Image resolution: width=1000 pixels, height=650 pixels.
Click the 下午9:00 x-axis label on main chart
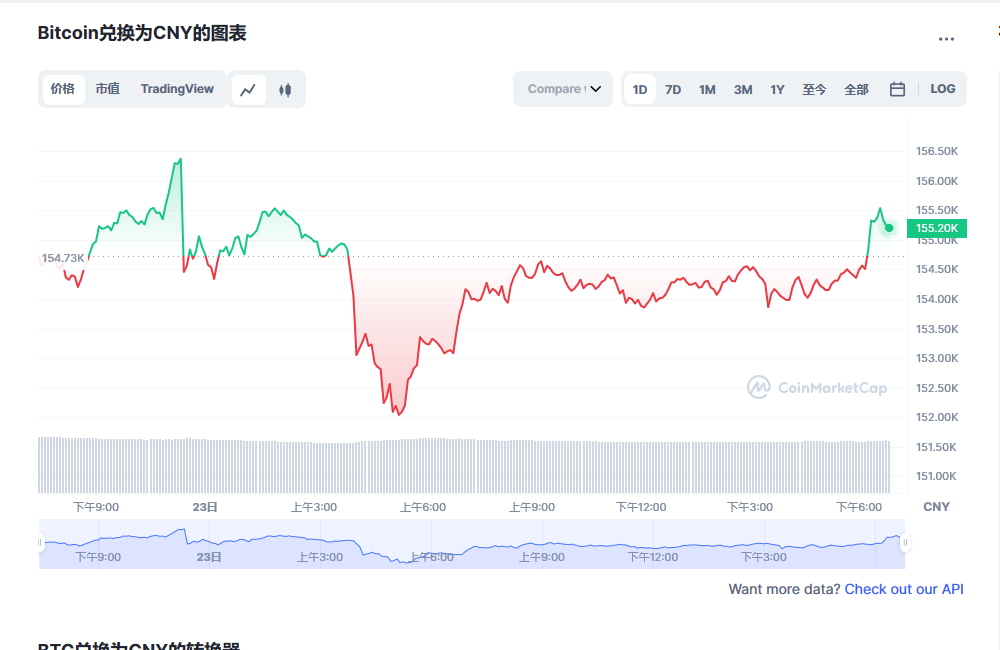coord(96,507)
